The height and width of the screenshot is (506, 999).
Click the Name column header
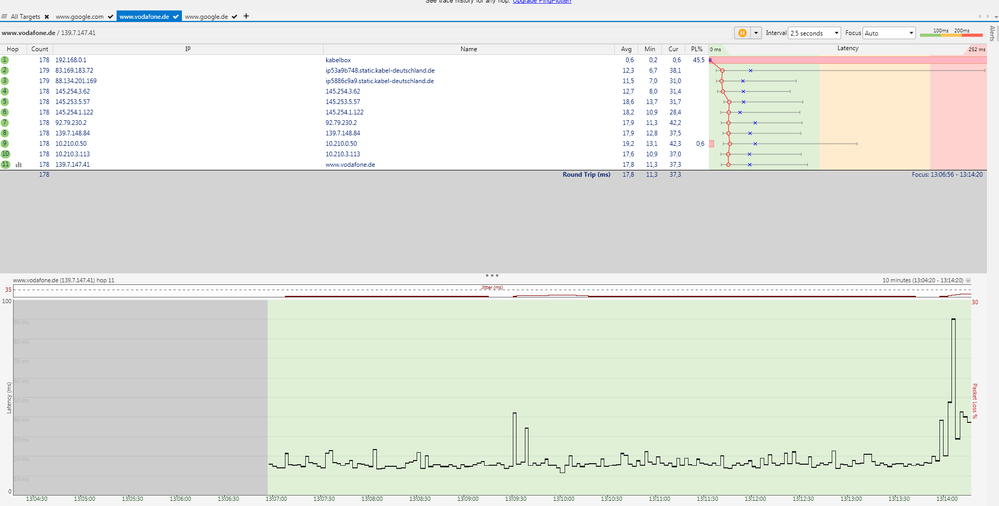point(469,49)
